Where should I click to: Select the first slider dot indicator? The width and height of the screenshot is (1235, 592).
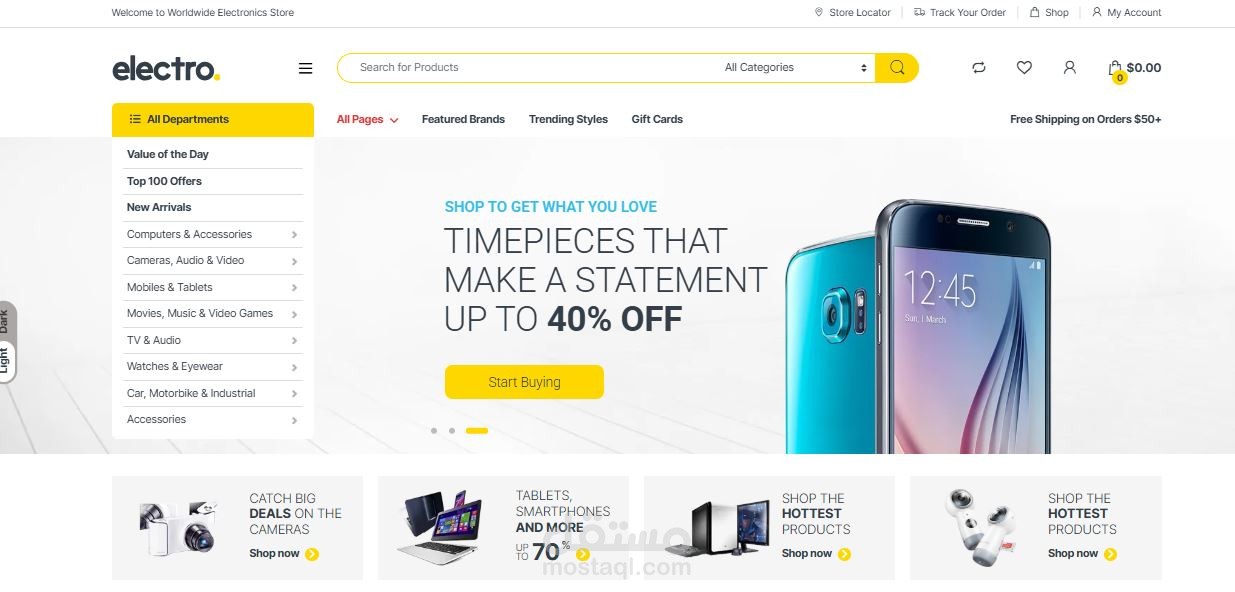pyautogui.click(x=434, y=430)
